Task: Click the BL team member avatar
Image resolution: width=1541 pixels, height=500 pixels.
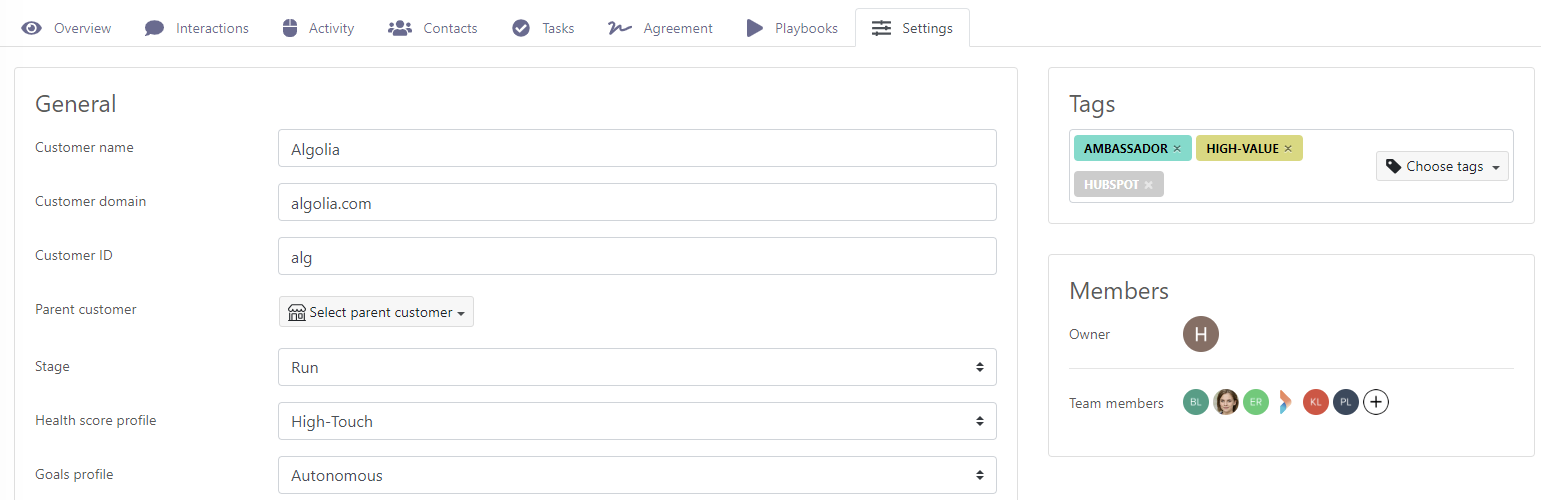Action: [x=1196, y=402]
